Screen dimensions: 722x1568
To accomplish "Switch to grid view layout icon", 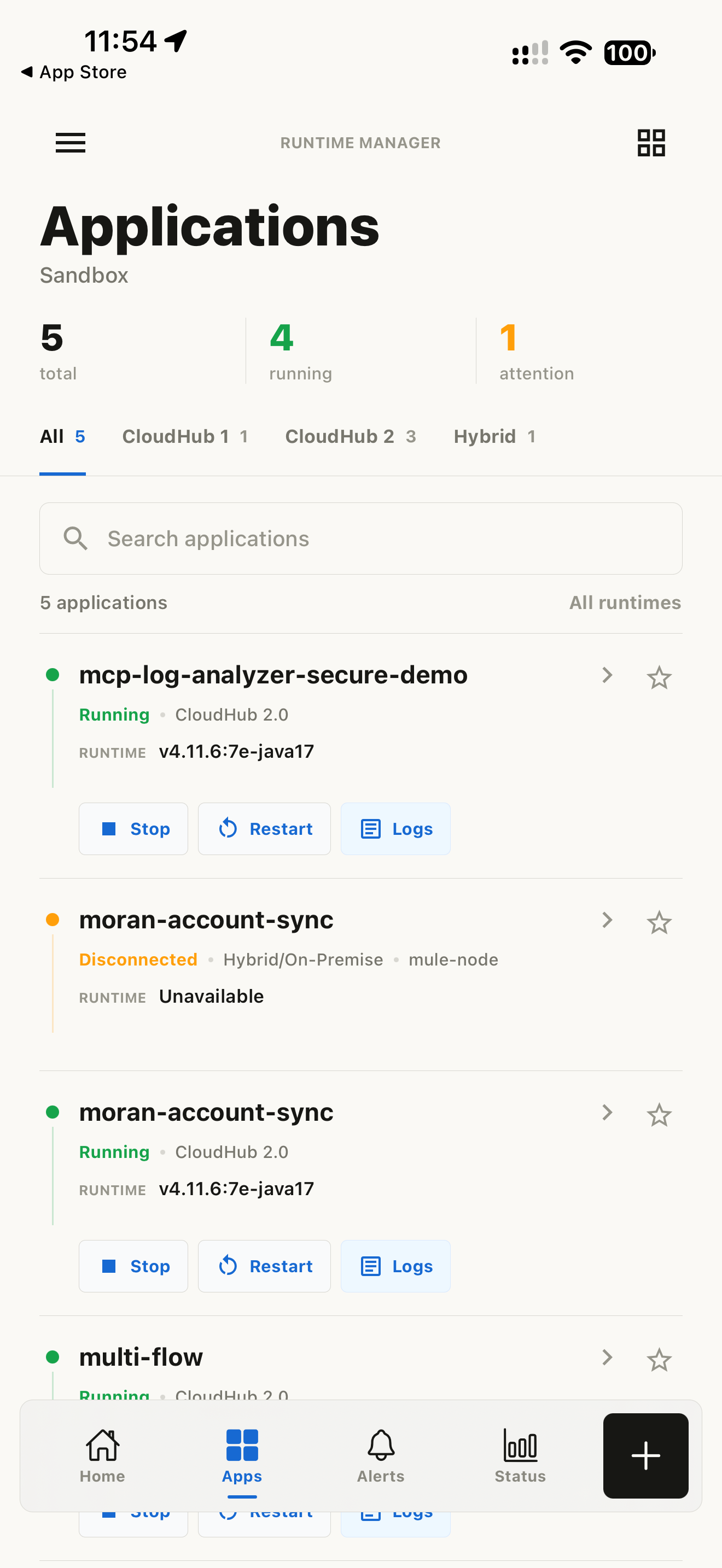I will tap(651, 143).
